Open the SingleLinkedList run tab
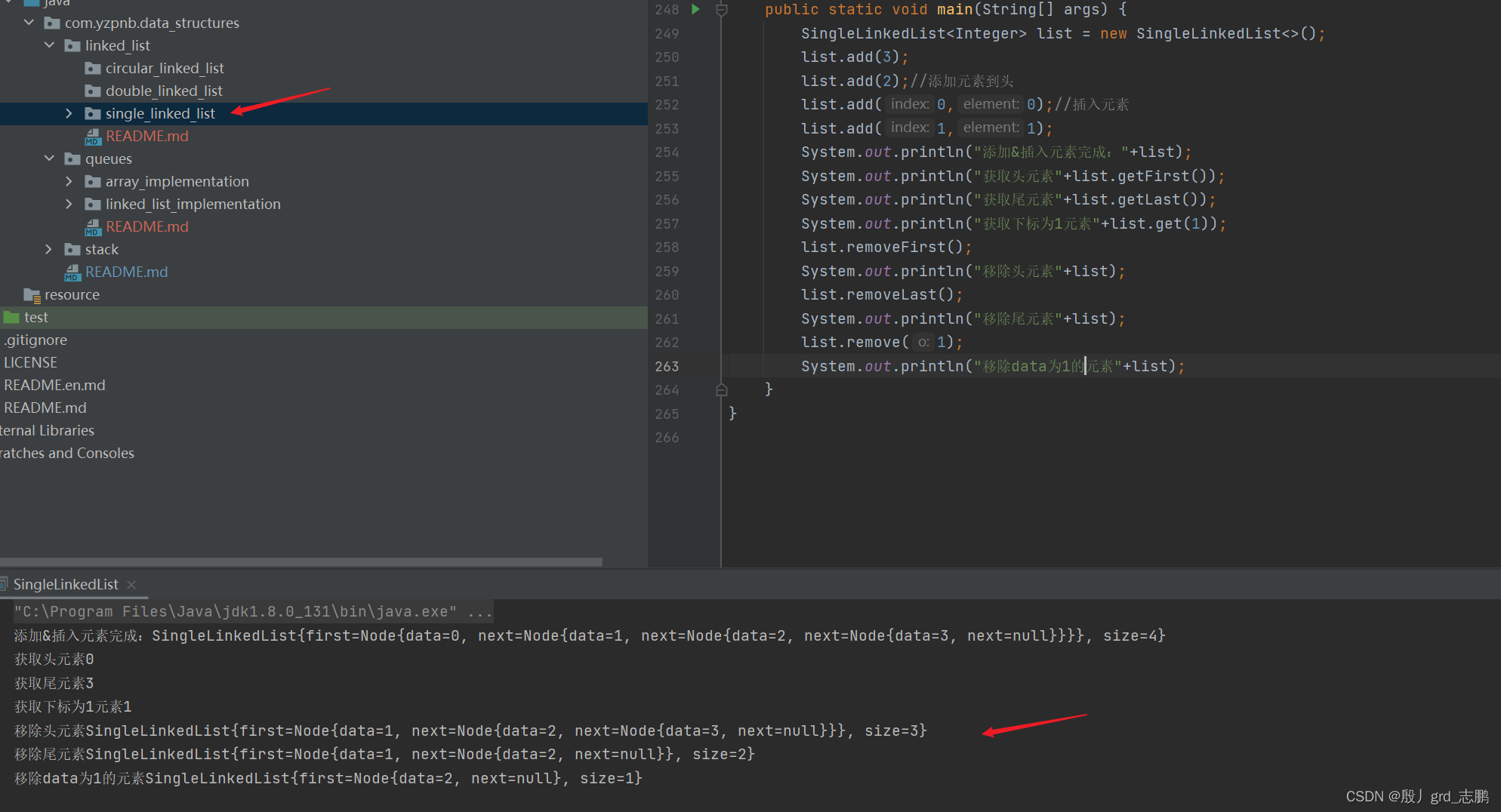Image resolution: width=1501 pixels, height=812 pixels. click(x=66, y=584)
